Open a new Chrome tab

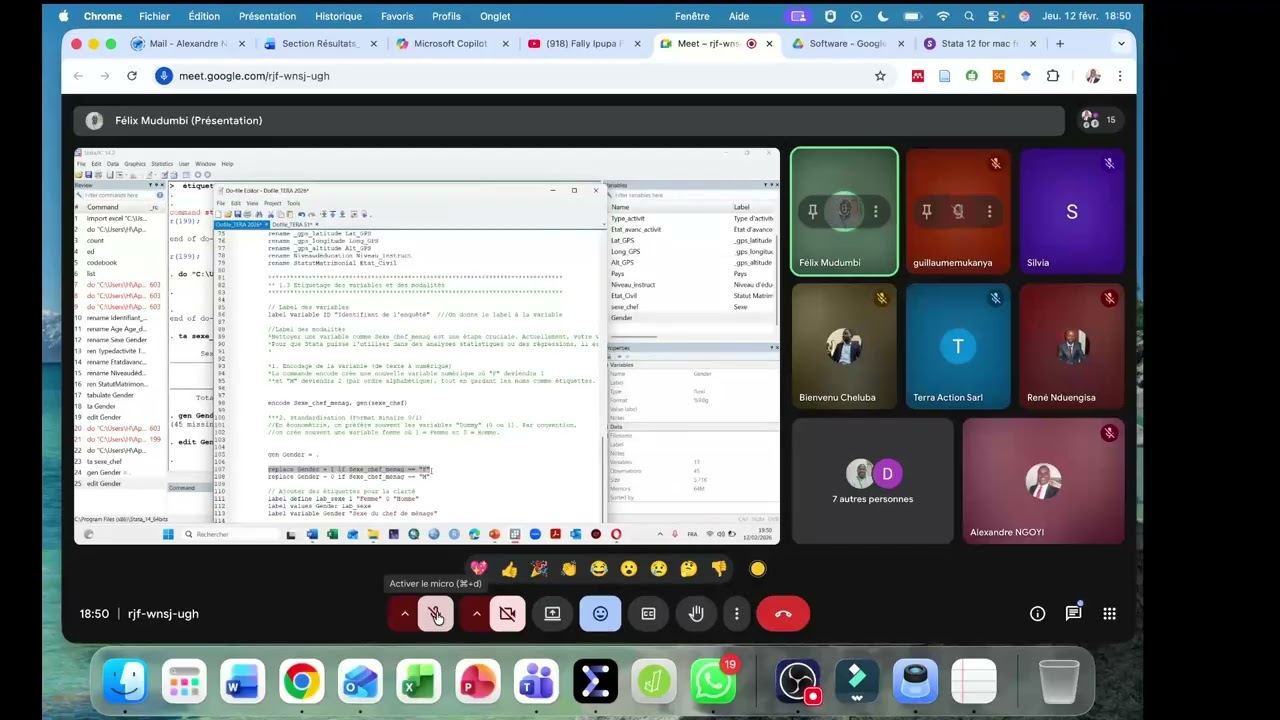click(x=1060, y=44)
